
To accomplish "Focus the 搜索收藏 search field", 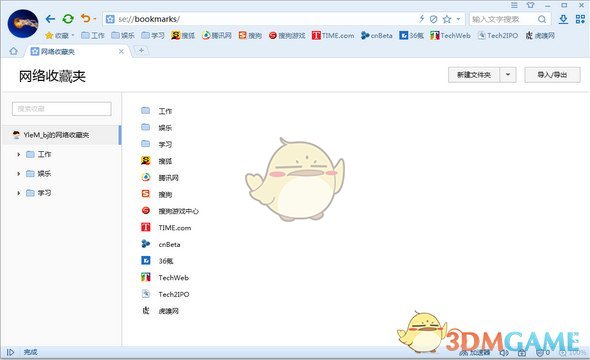I will click(x=62, y=109).
